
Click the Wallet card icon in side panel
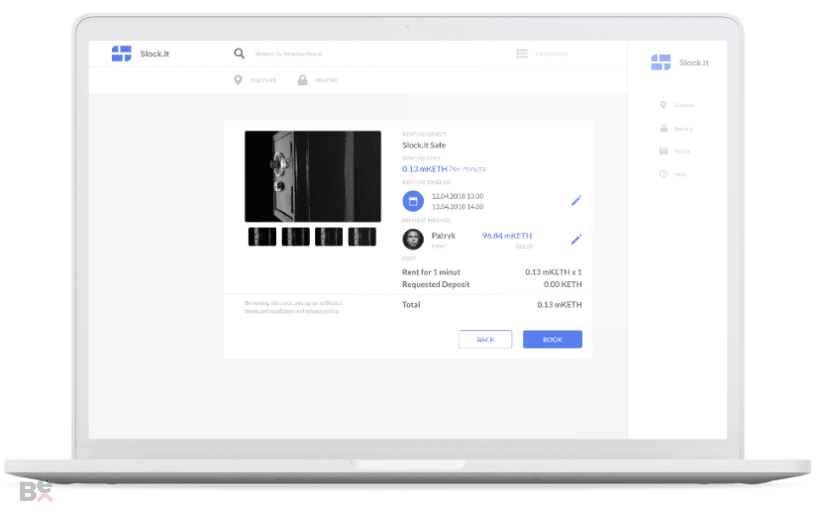(x=664, y=151)
